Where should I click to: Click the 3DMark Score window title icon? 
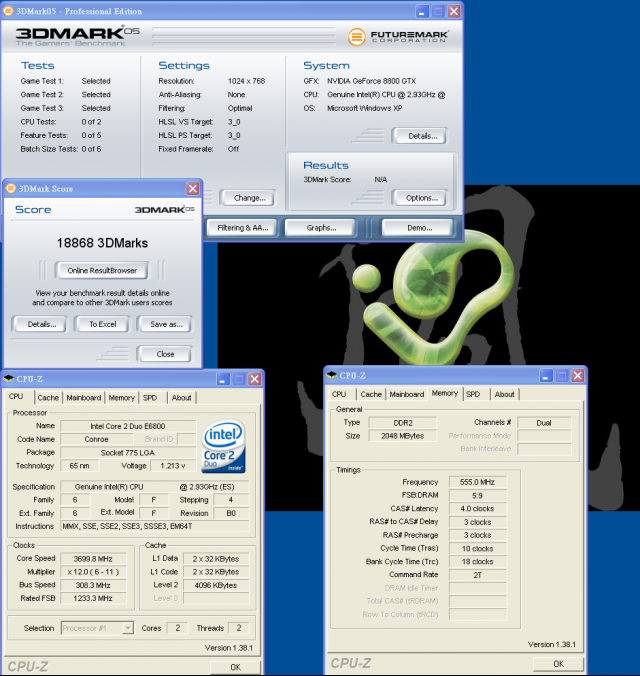pos(11,188)
